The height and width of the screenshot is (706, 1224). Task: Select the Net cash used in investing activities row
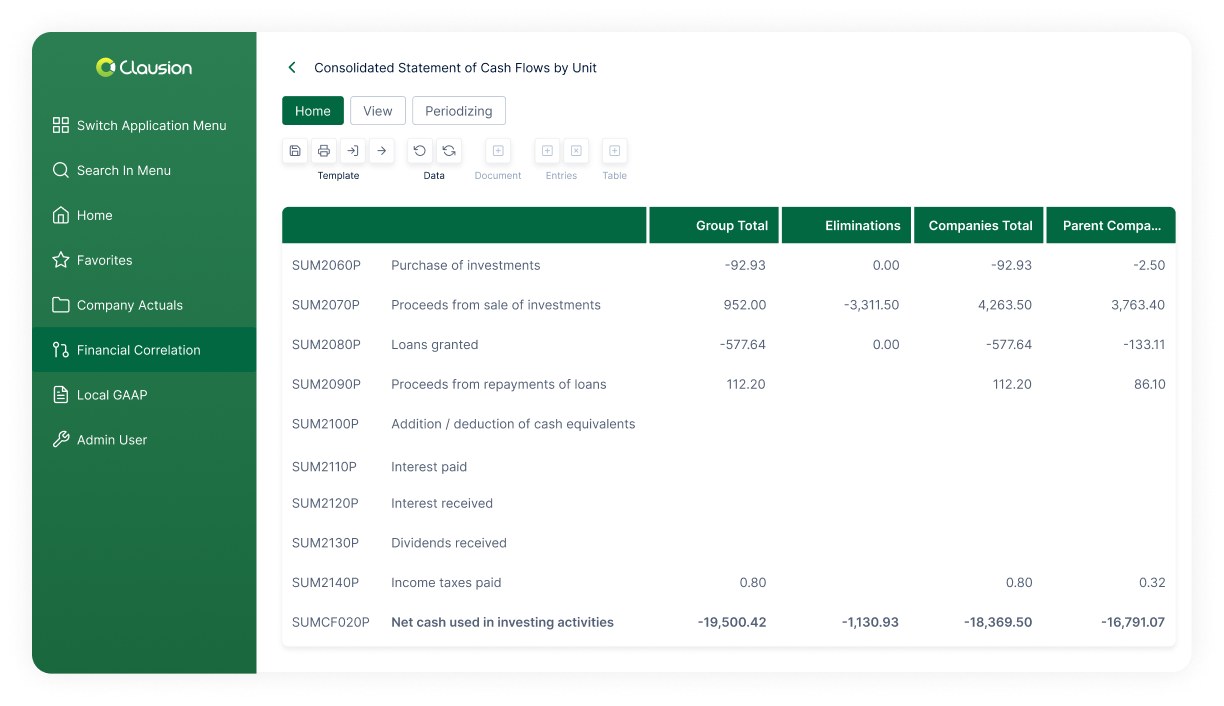click(x=502, y=622)
